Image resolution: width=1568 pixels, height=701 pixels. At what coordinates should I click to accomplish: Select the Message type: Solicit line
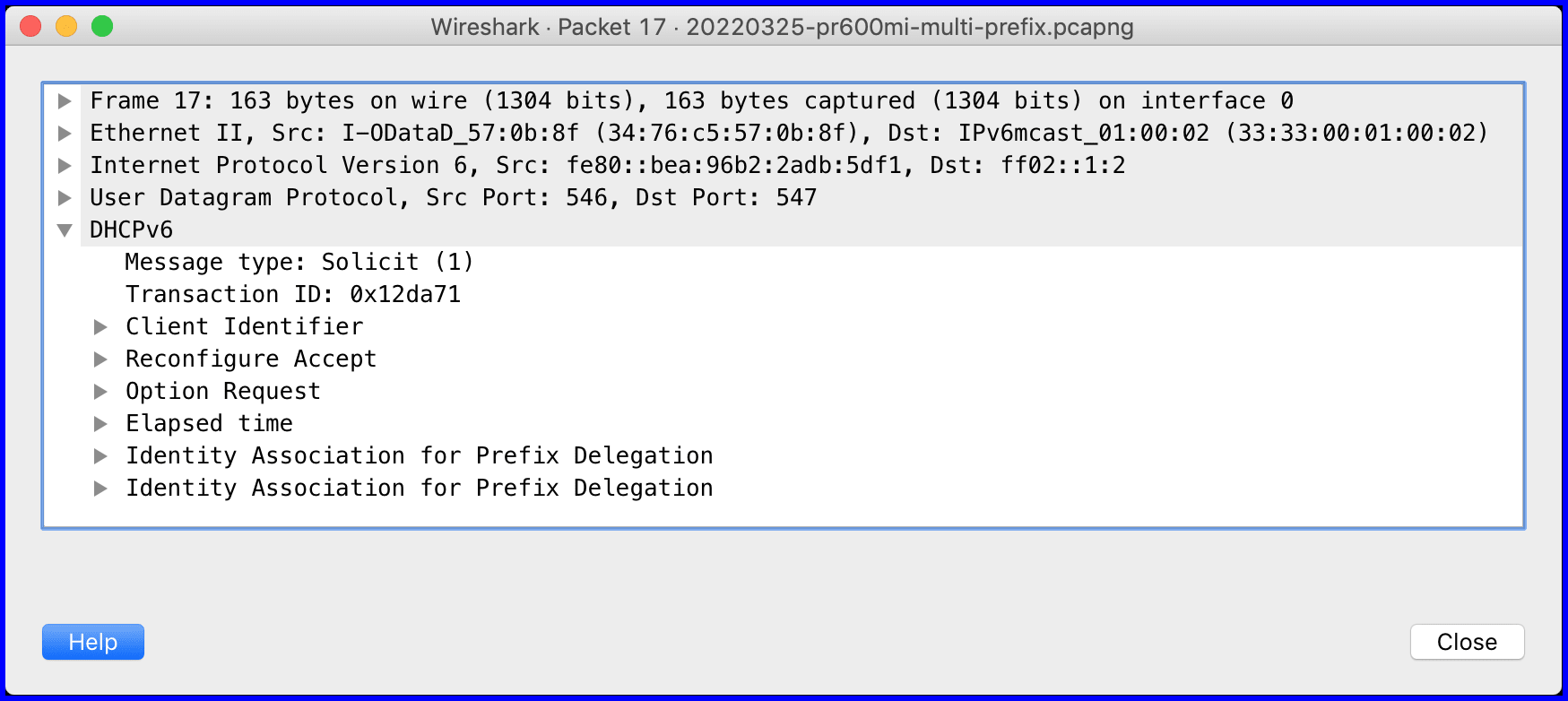point(299,262)
